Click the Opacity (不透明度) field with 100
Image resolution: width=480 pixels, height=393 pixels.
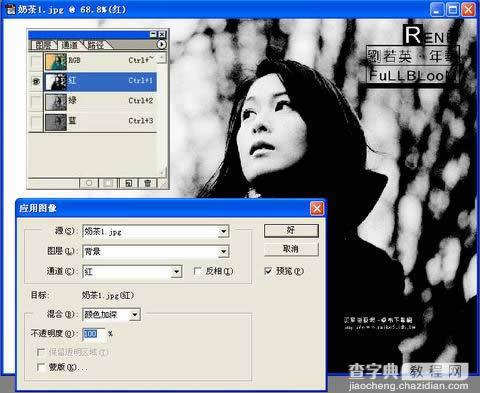[94, 334]
